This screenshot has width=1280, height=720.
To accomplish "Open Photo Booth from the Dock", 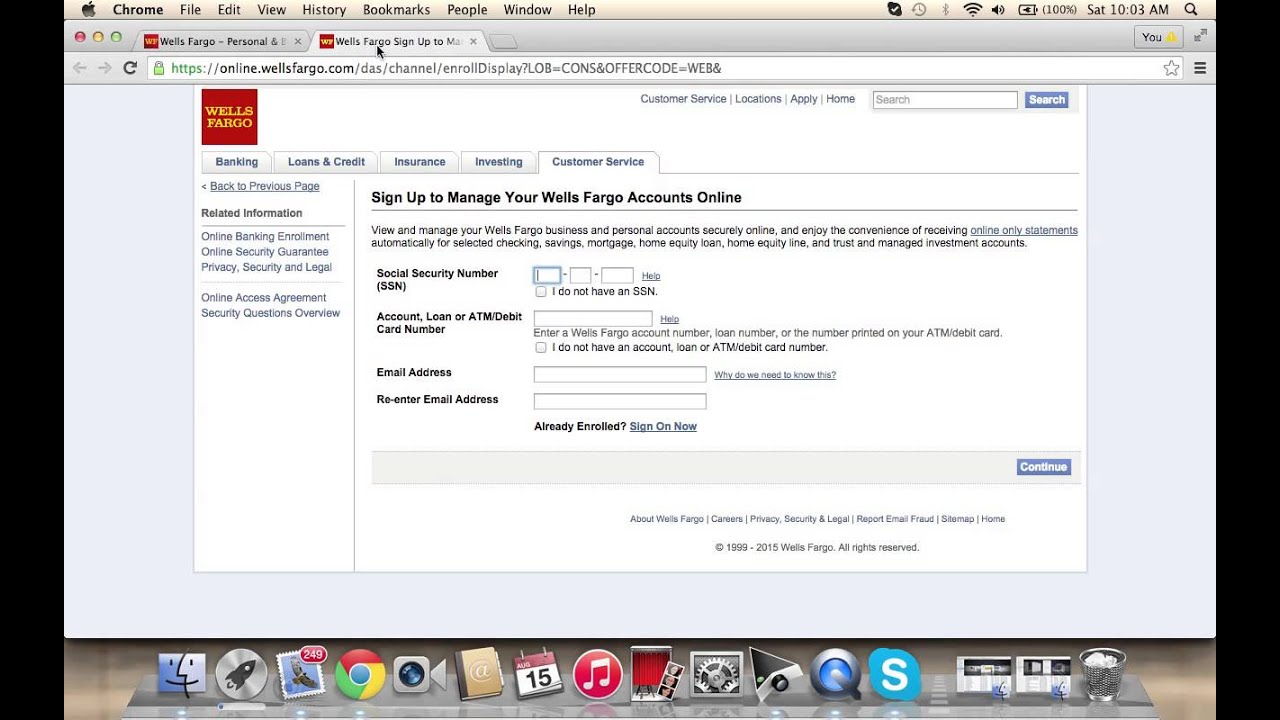I will click(x=656, y=675).
